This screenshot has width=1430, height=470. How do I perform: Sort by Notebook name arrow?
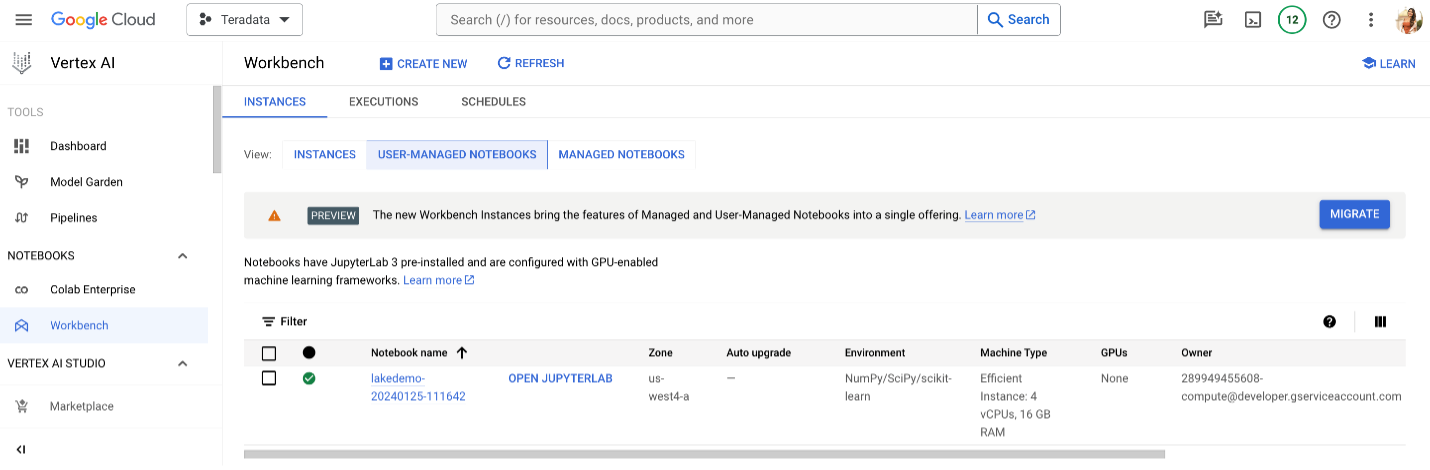pyautogui.click(x=461, y=353)
